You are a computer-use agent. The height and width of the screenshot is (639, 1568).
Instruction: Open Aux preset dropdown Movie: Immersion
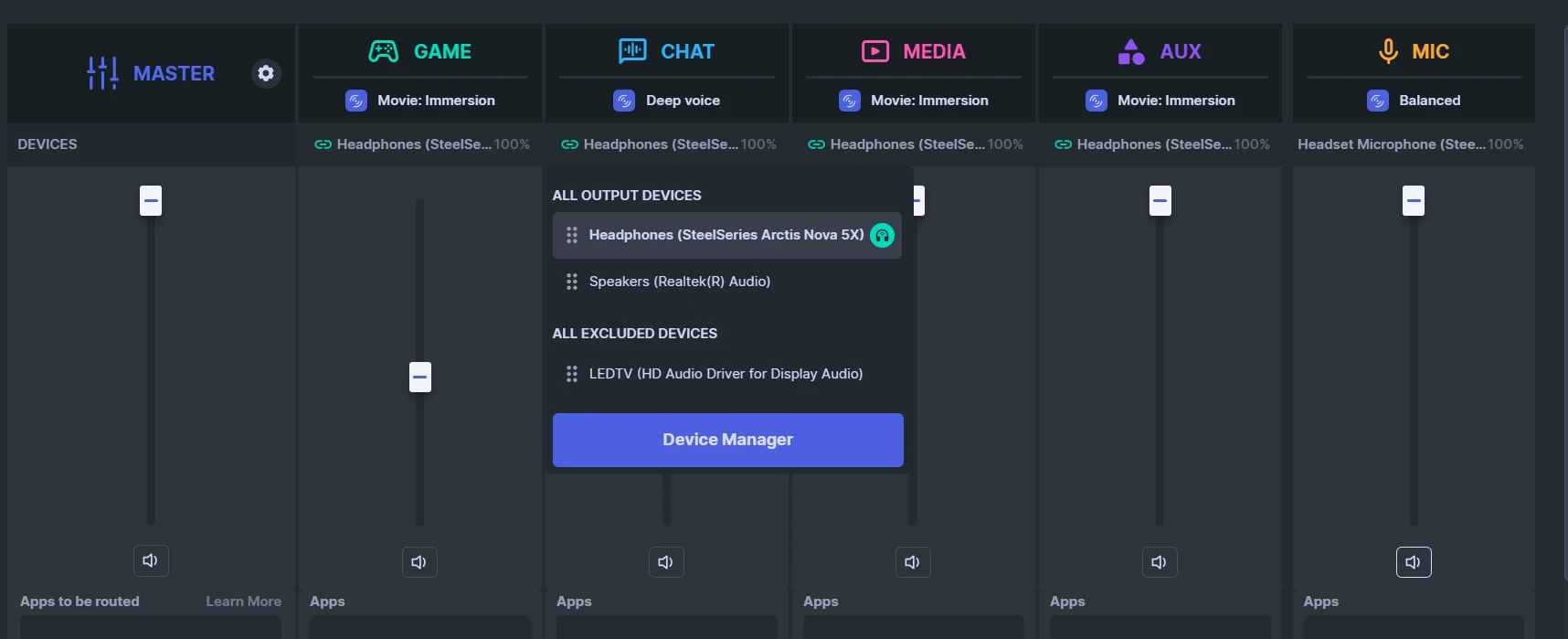1160,101
